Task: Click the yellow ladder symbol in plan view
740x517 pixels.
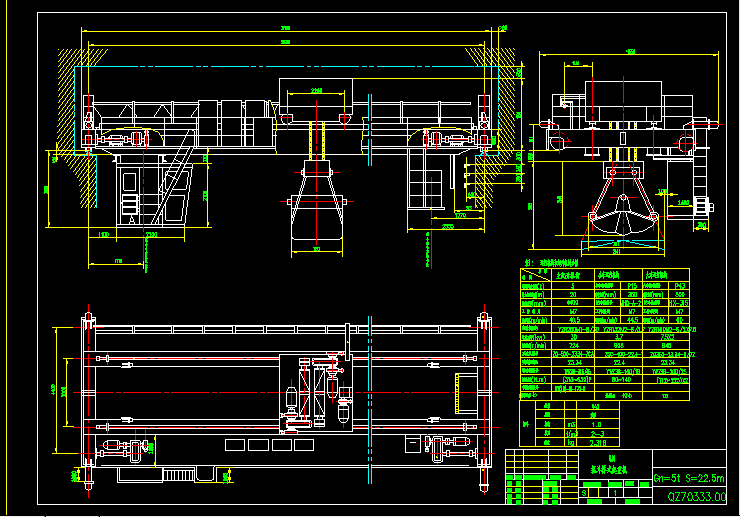Action: pos(467,392)
